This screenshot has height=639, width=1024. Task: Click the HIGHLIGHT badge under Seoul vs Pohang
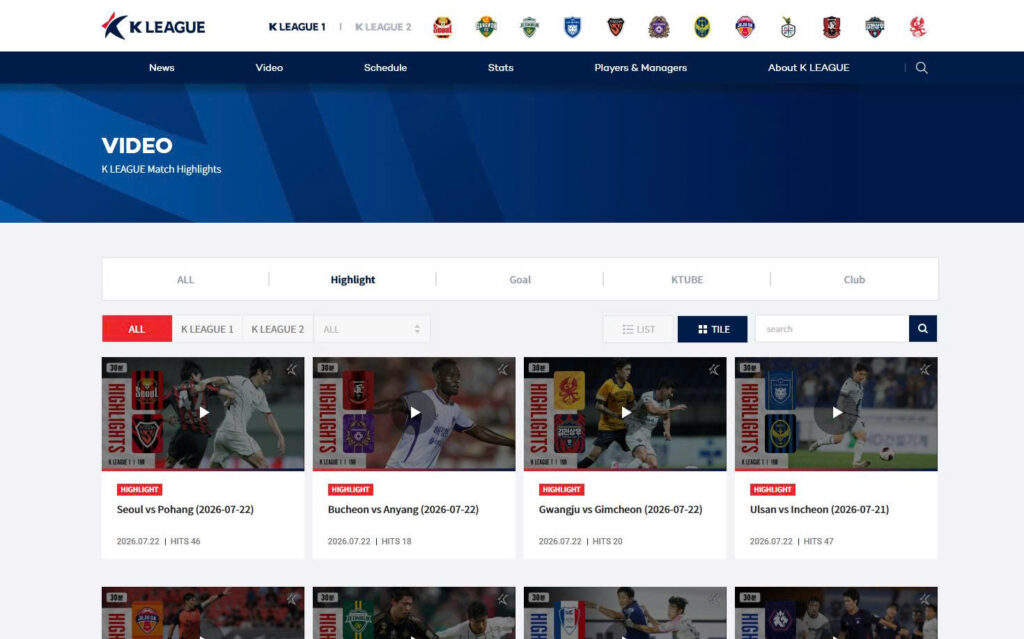click(x=139, y=489)
